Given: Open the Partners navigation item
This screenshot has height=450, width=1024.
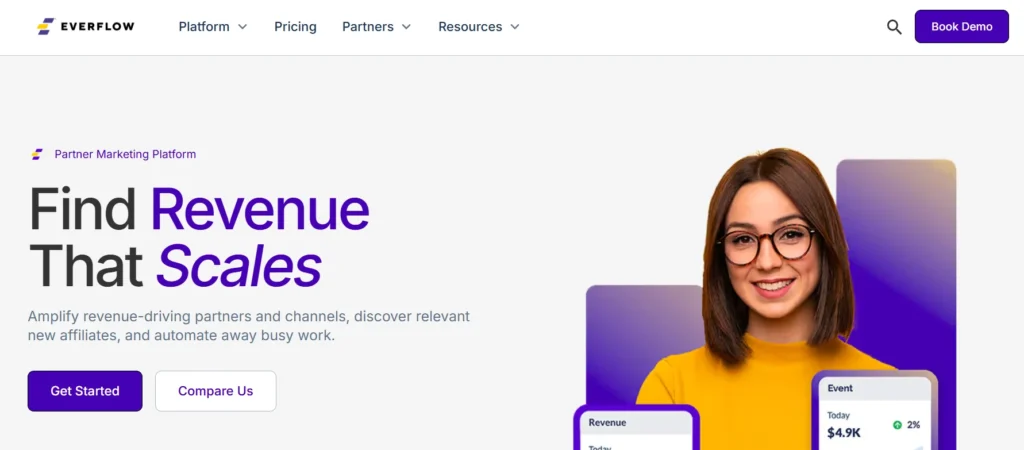Looking at the screenshot, I should (377, 27).
